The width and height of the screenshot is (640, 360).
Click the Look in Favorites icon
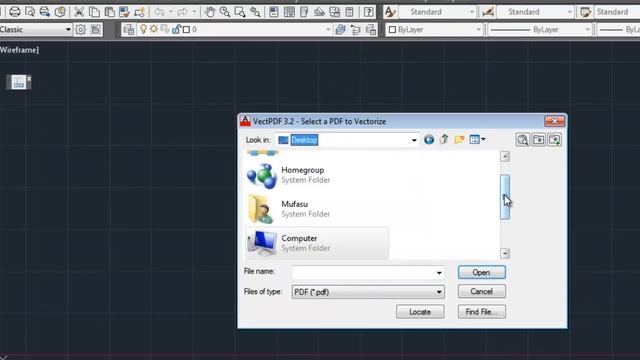(x=538, y=140)
